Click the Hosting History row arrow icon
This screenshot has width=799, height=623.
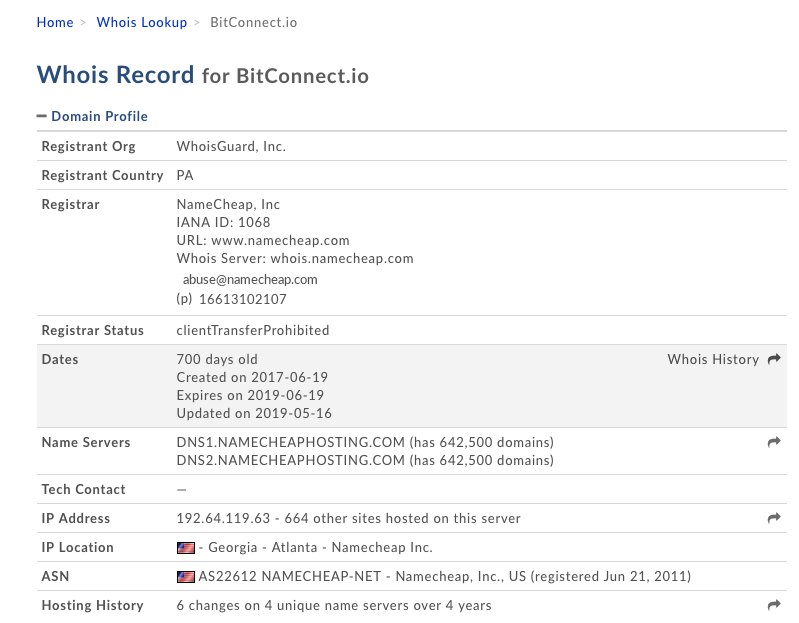click(774, 605)
